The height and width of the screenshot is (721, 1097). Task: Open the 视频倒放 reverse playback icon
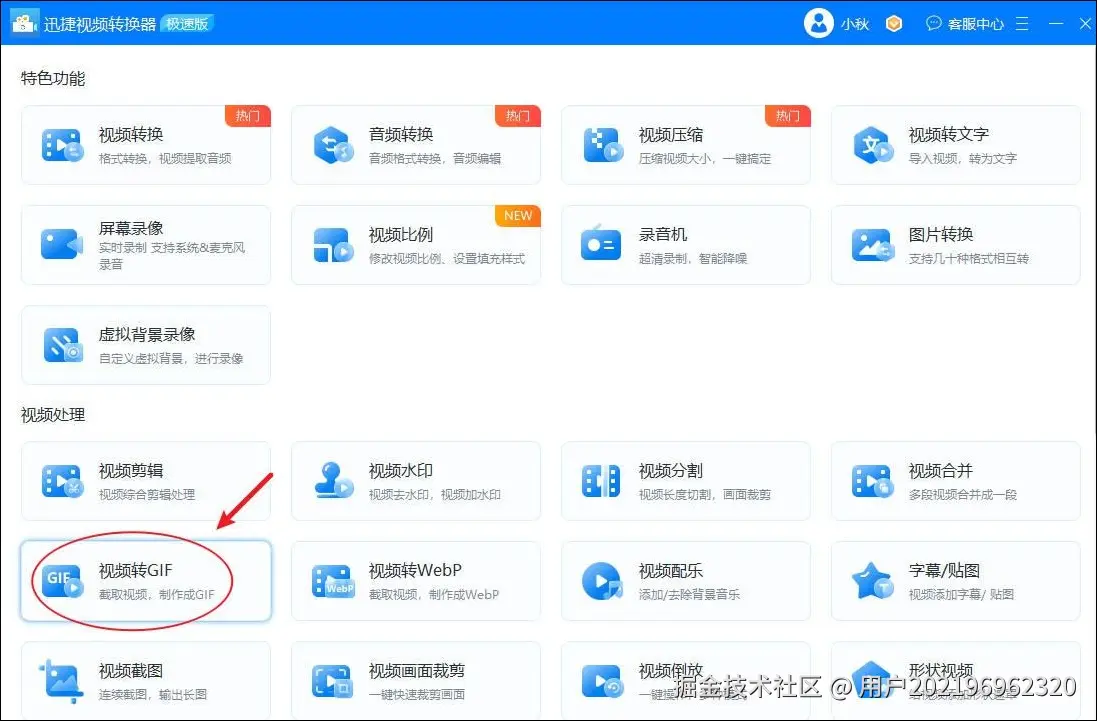coord(602,682)
